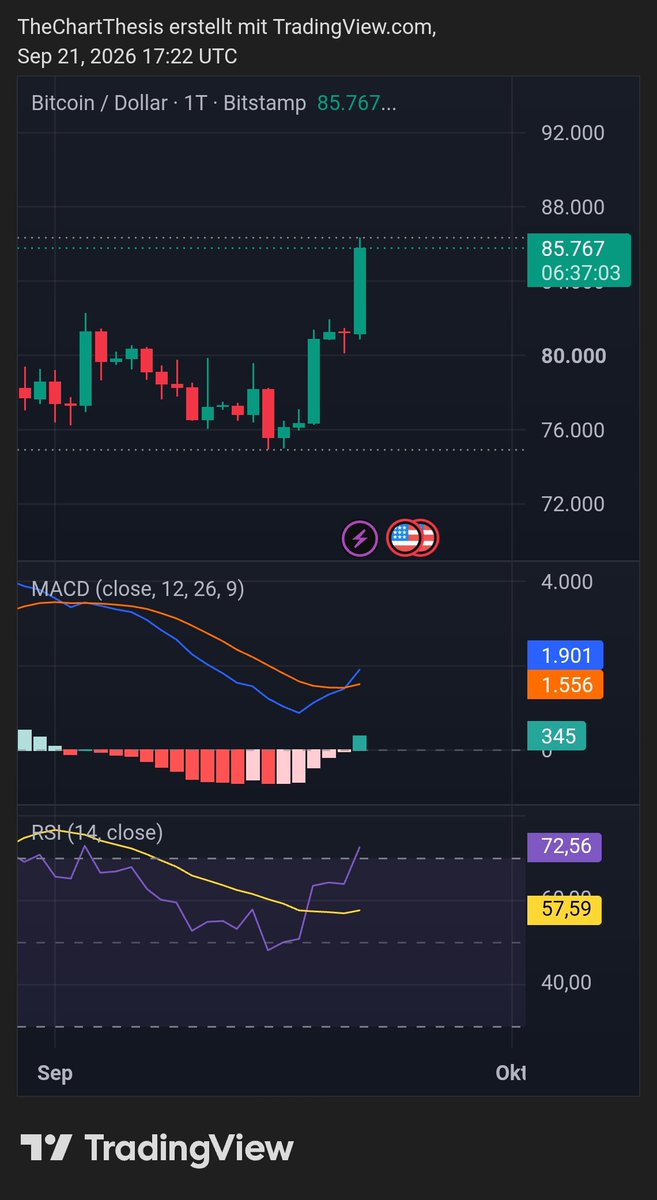
Task: Click the RSI (14, close) legend
Action: point(97,832)
